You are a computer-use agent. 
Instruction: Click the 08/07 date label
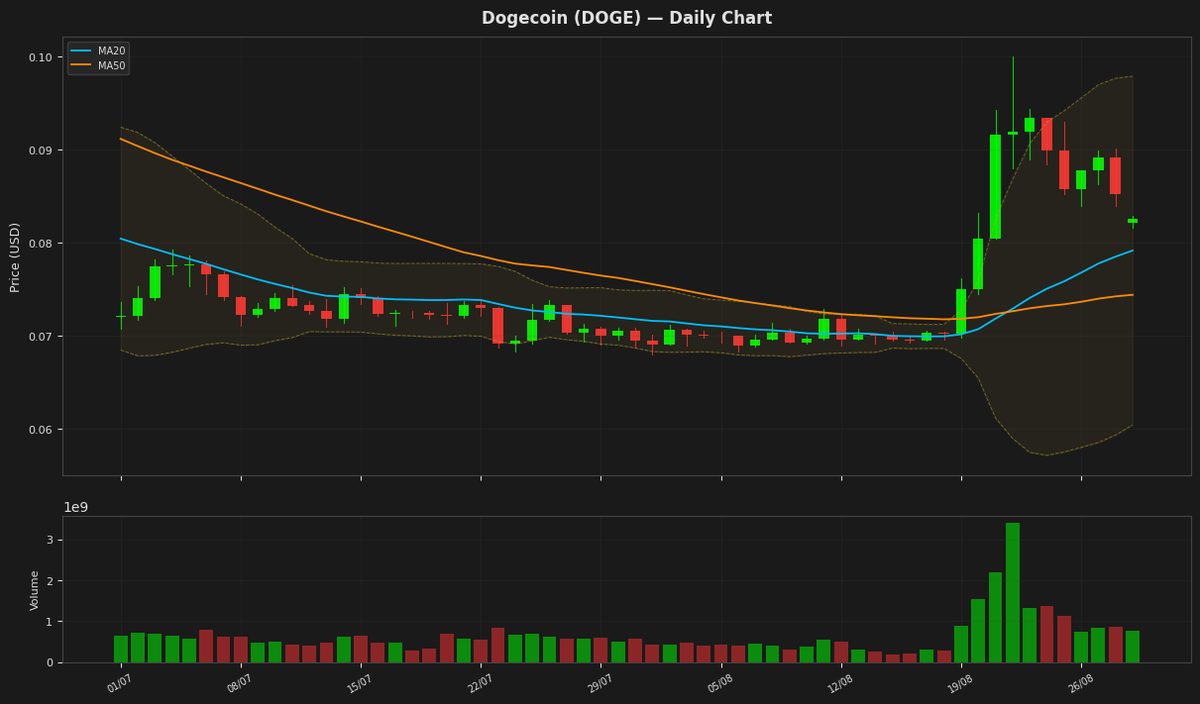coord(238,683)
